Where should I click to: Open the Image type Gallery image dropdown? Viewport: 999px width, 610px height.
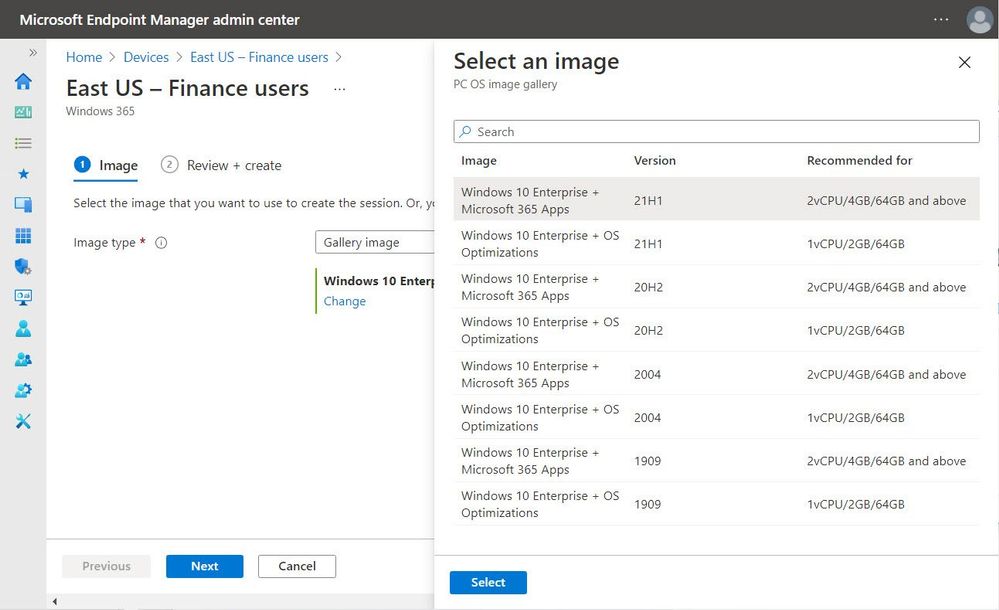tap(375, 242)
